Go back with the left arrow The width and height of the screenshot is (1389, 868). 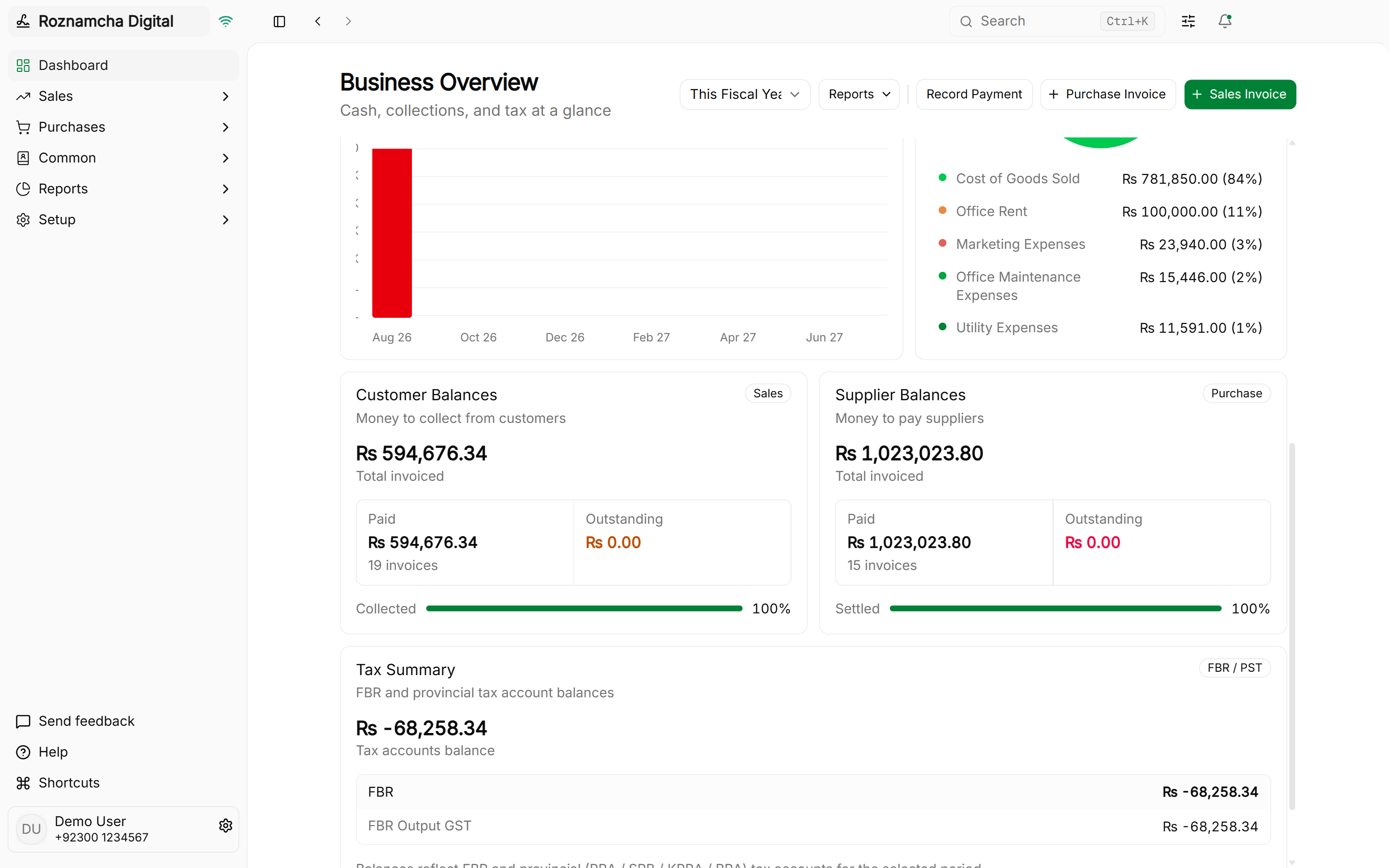point(318,21)
